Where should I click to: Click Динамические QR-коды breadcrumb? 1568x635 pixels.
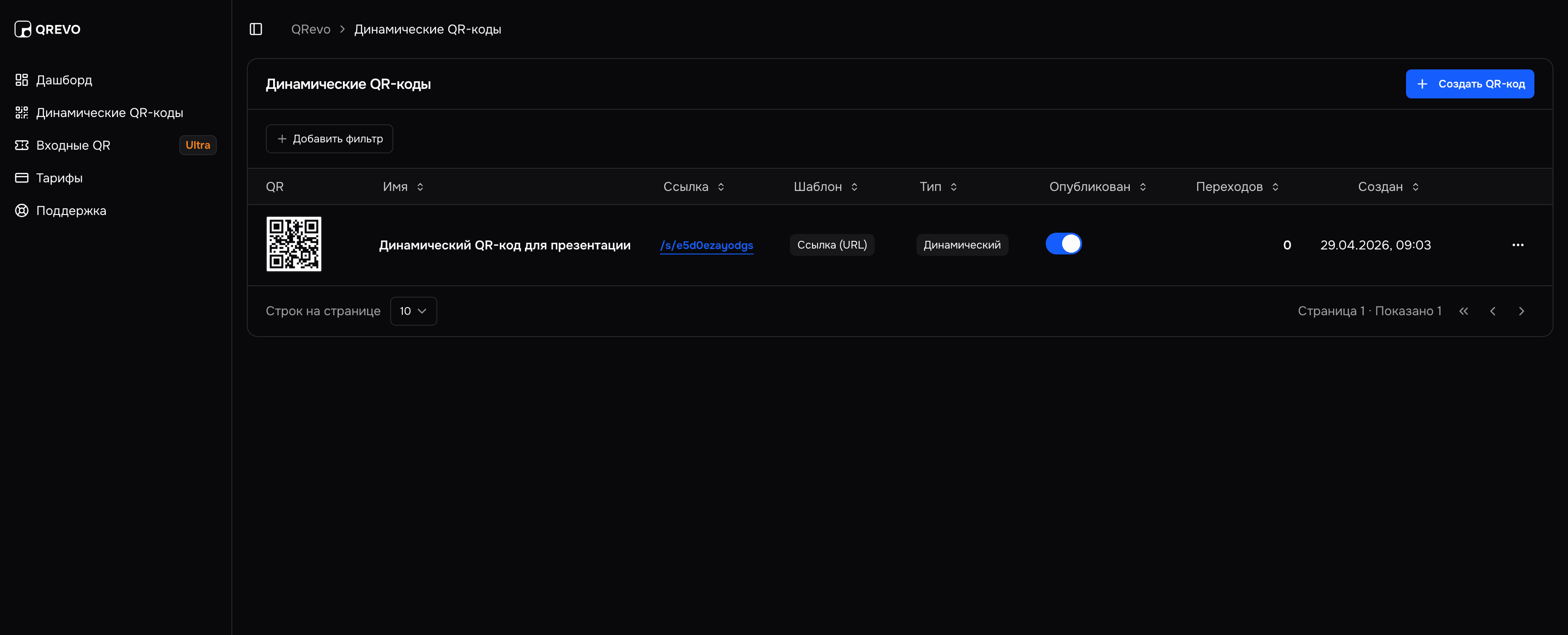coord(427,29)
